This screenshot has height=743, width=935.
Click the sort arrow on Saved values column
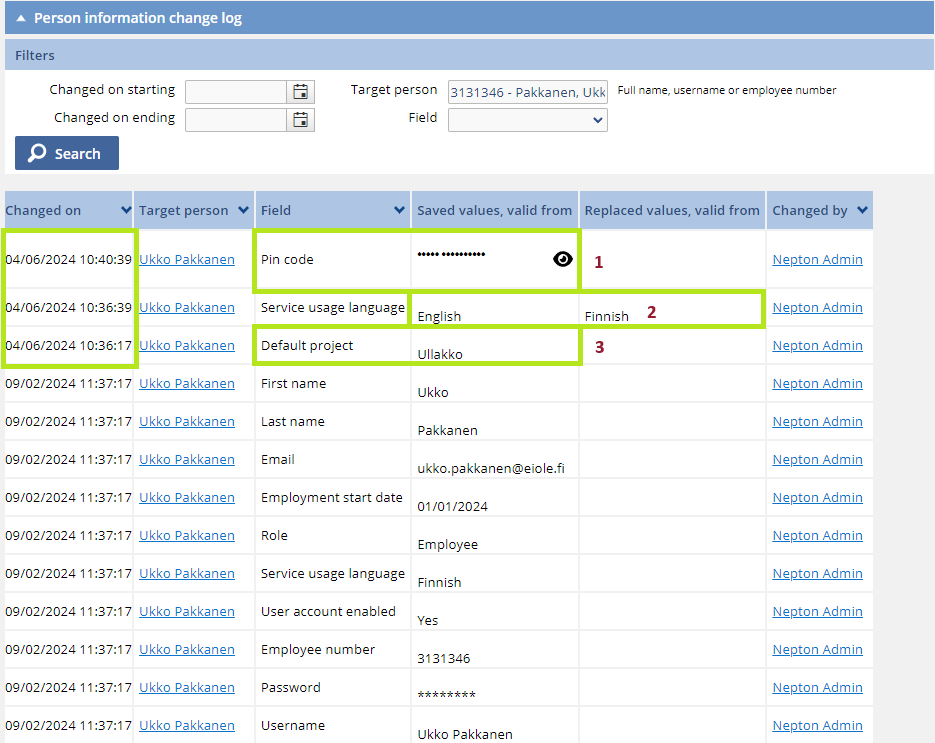click(563, 210)
